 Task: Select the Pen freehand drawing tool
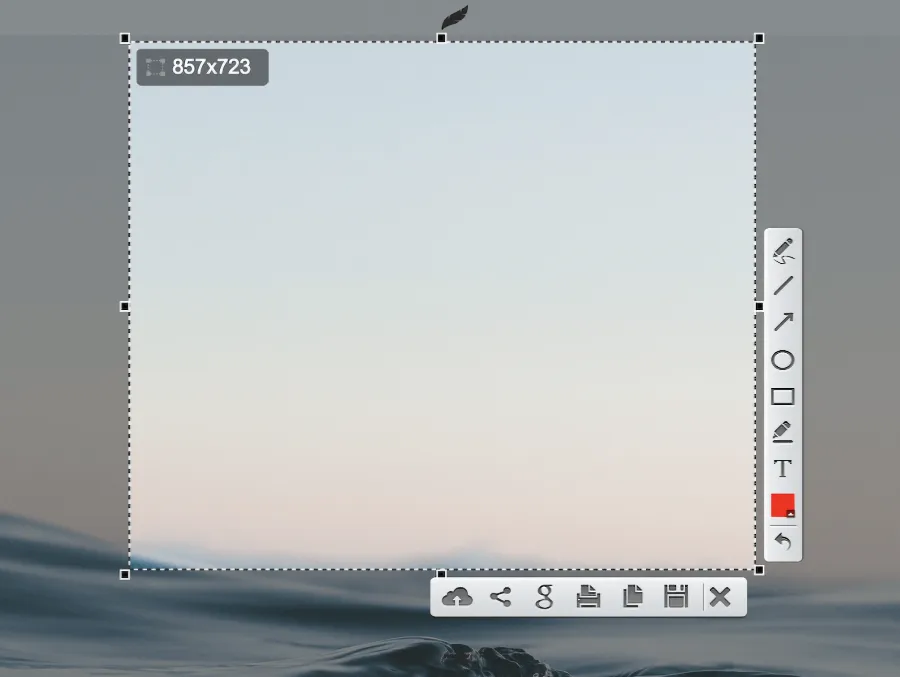(783, 250)
